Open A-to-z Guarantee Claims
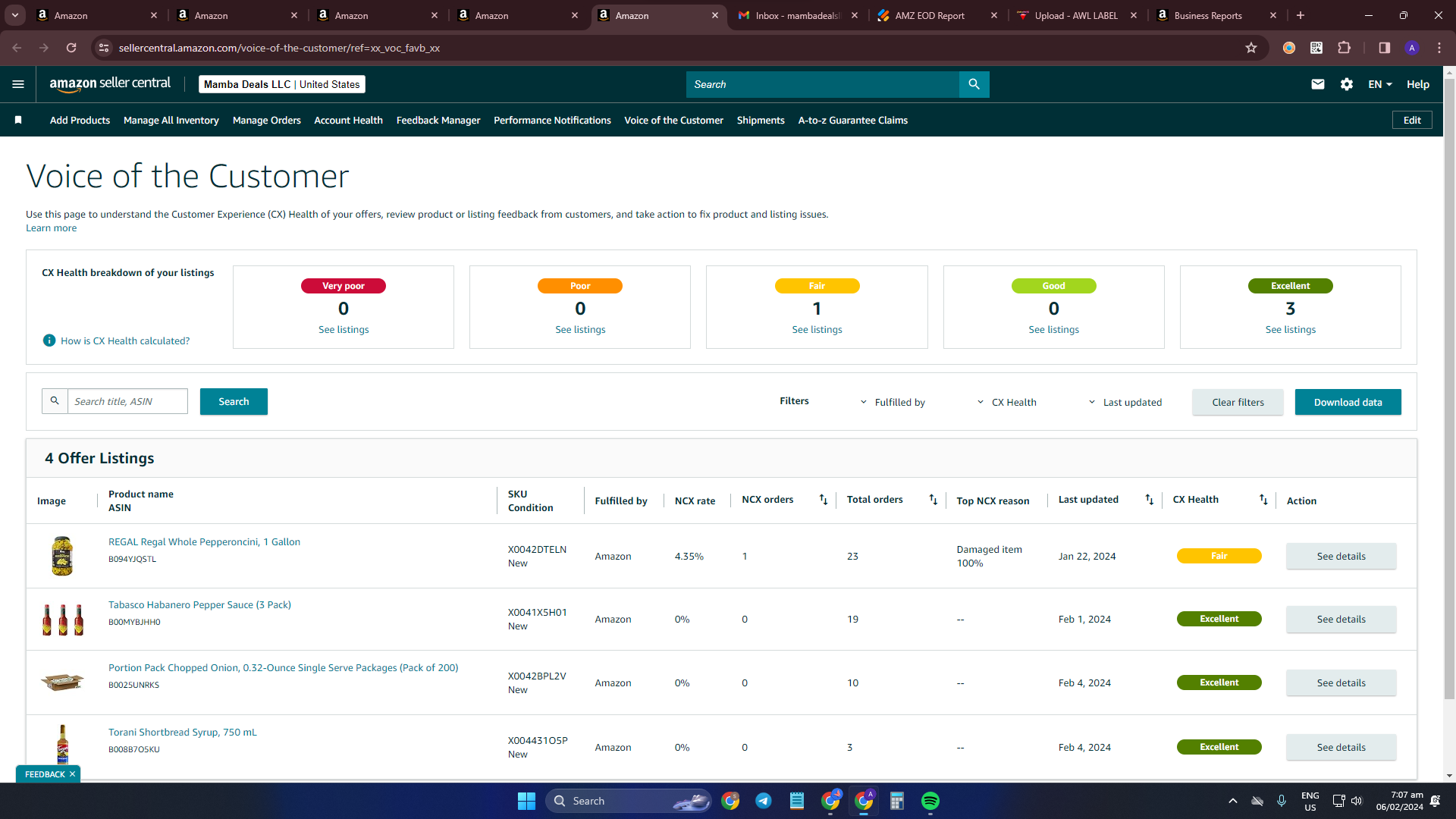The image size is (1456, 819). point(852,120)
